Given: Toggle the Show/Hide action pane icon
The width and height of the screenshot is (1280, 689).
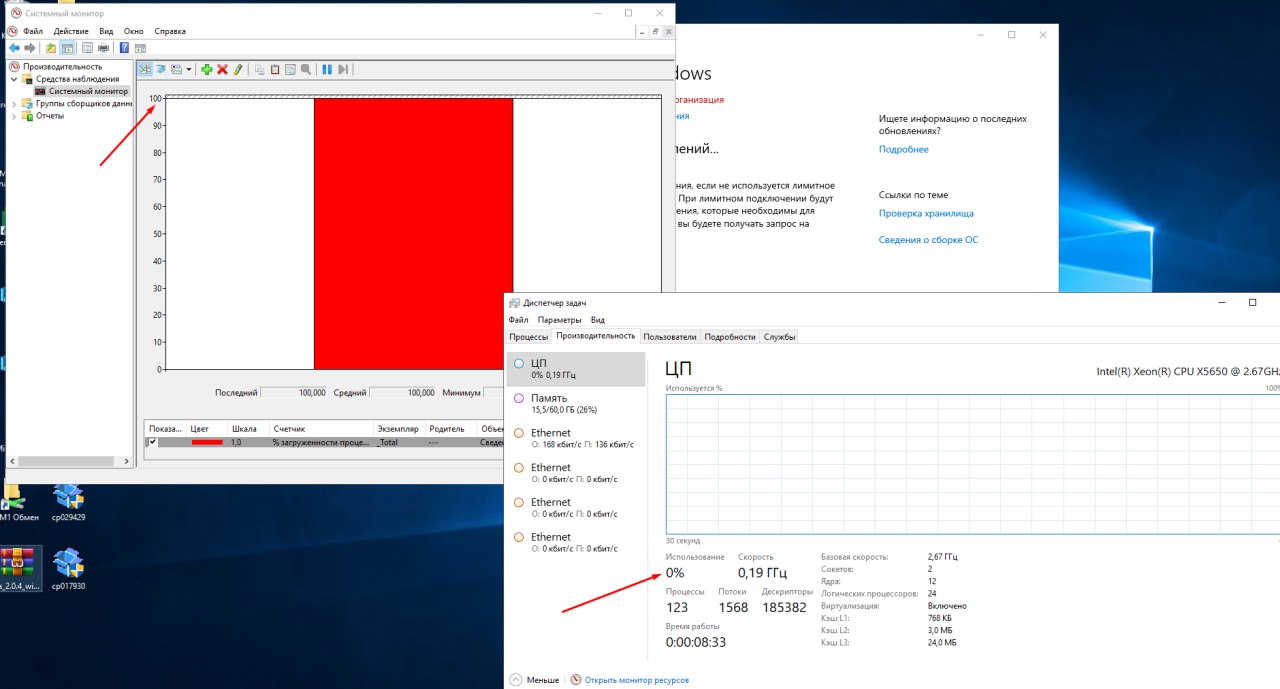Looking at the screenshot, I should point(140,48).
